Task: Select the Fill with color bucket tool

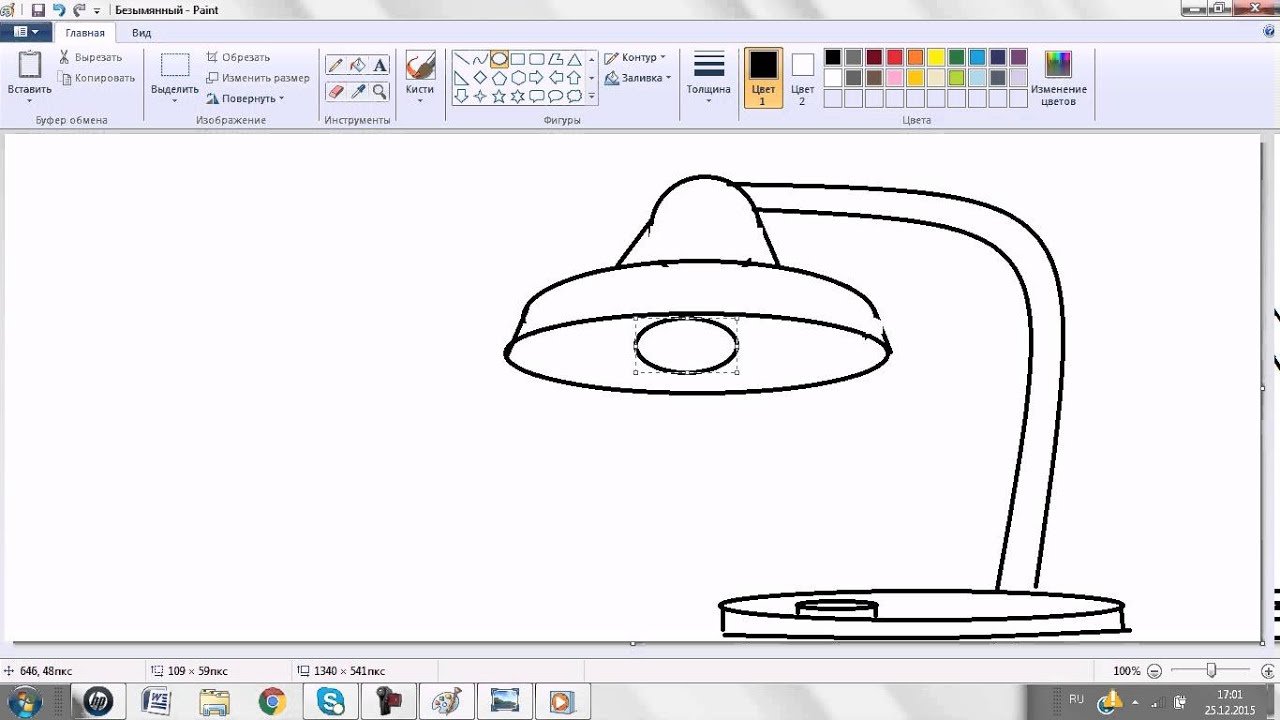Action: tap(357, 66)
